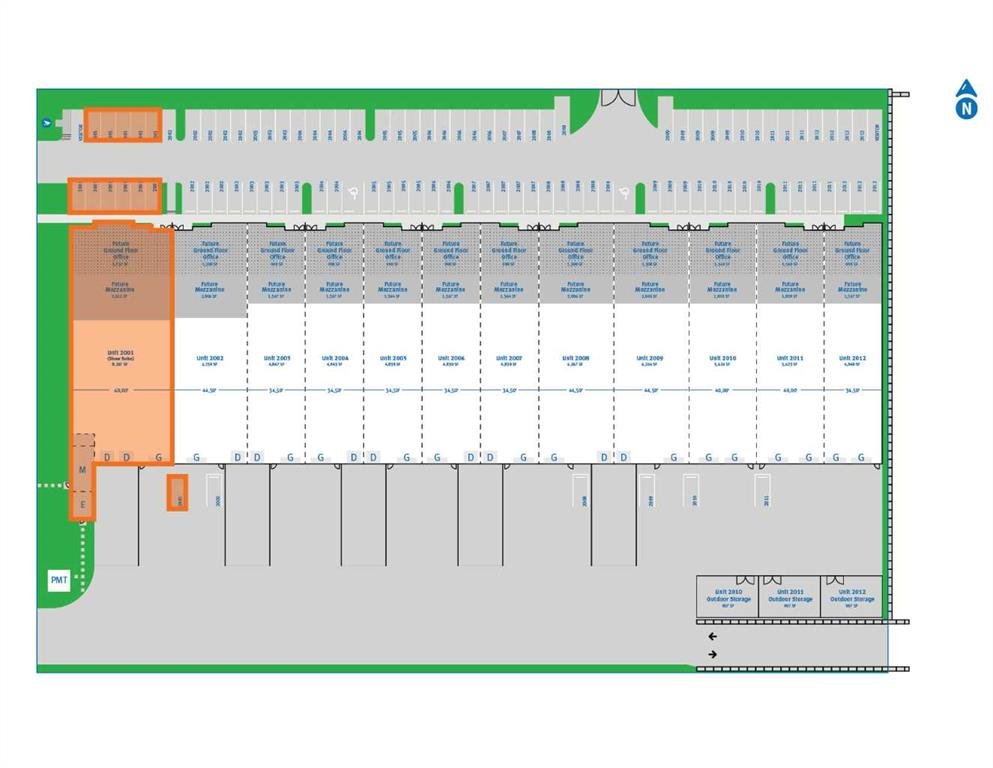
Task: Click the right-pointing entry arrow at driveway
Action: click(712, 654)
